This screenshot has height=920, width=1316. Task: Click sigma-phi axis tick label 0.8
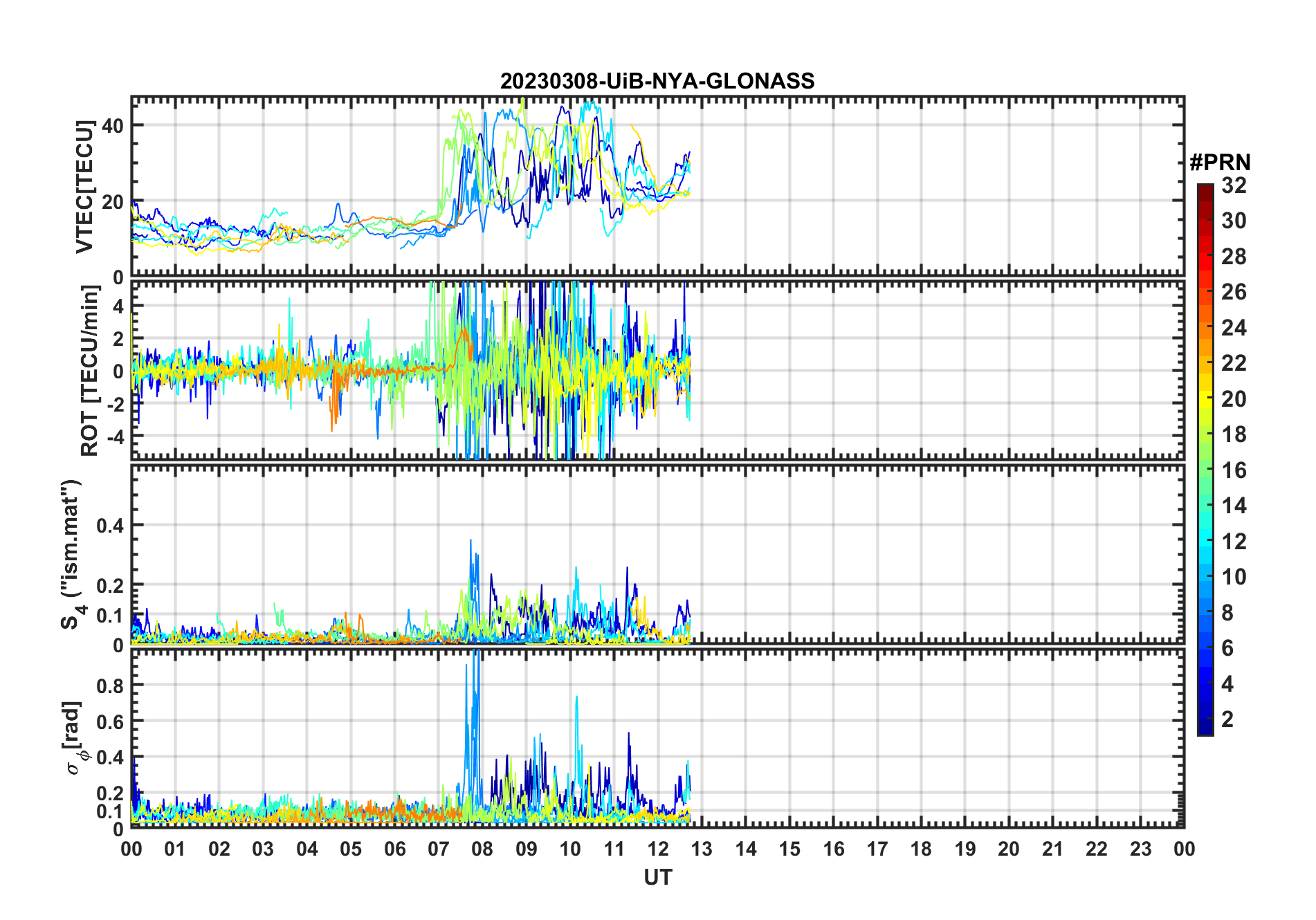point(111,686)
